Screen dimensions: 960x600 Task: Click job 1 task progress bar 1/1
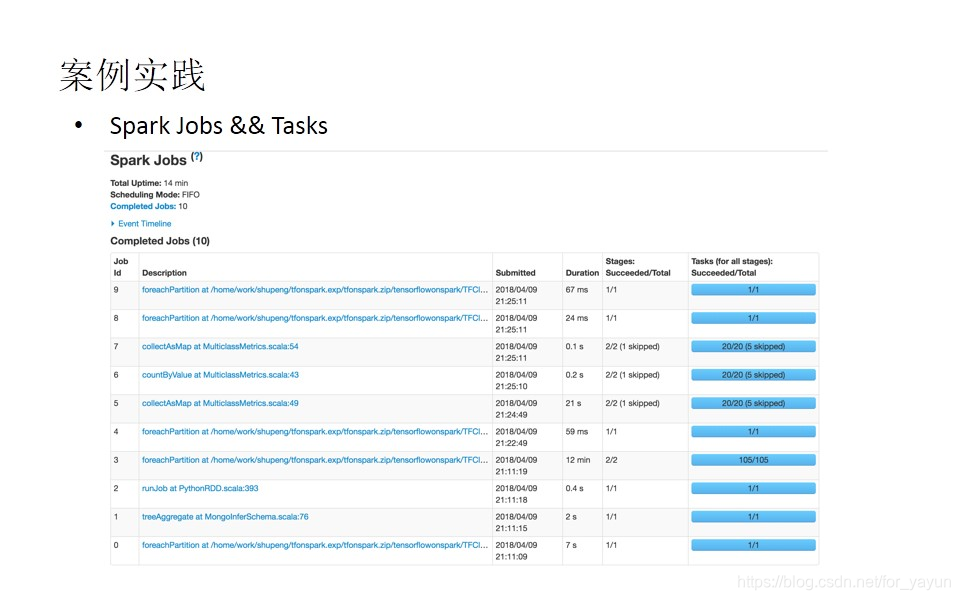[x=753, y=517]
